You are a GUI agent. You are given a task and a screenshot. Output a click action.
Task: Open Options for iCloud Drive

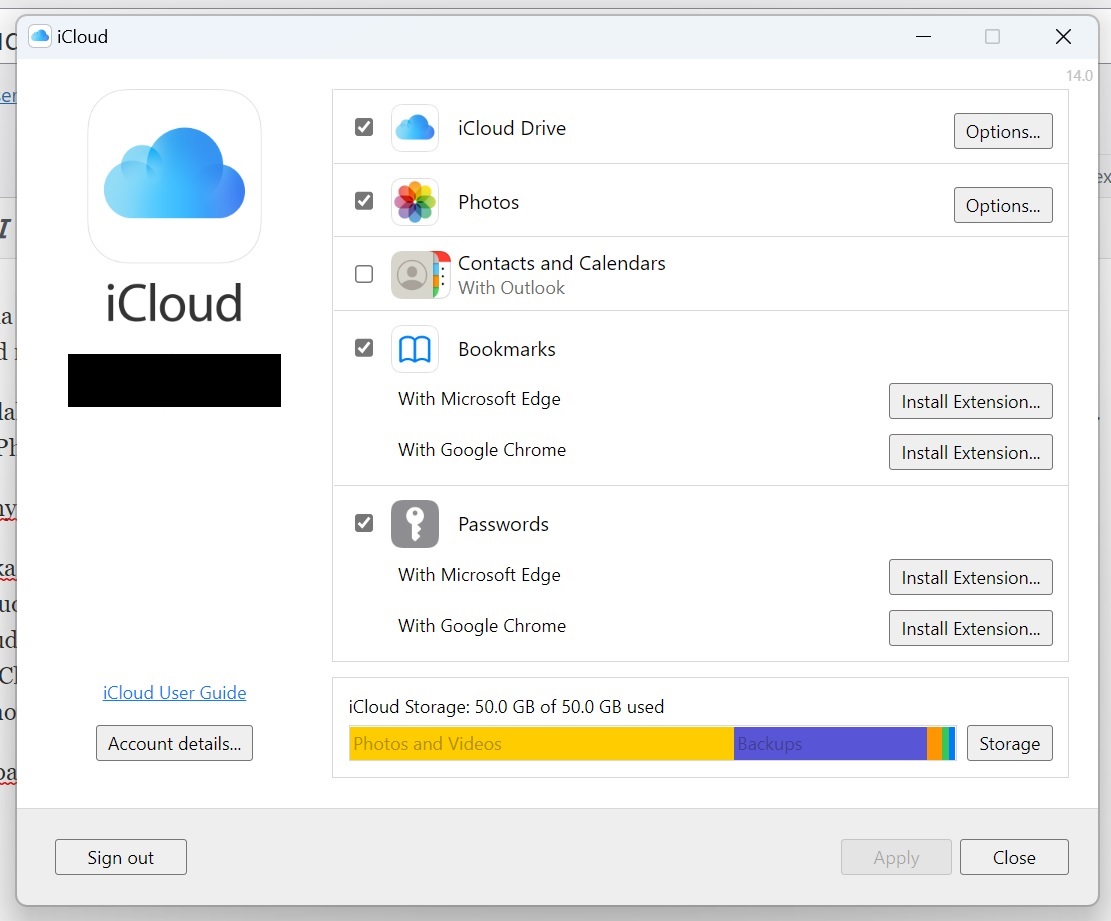[x=1002, y=131]
